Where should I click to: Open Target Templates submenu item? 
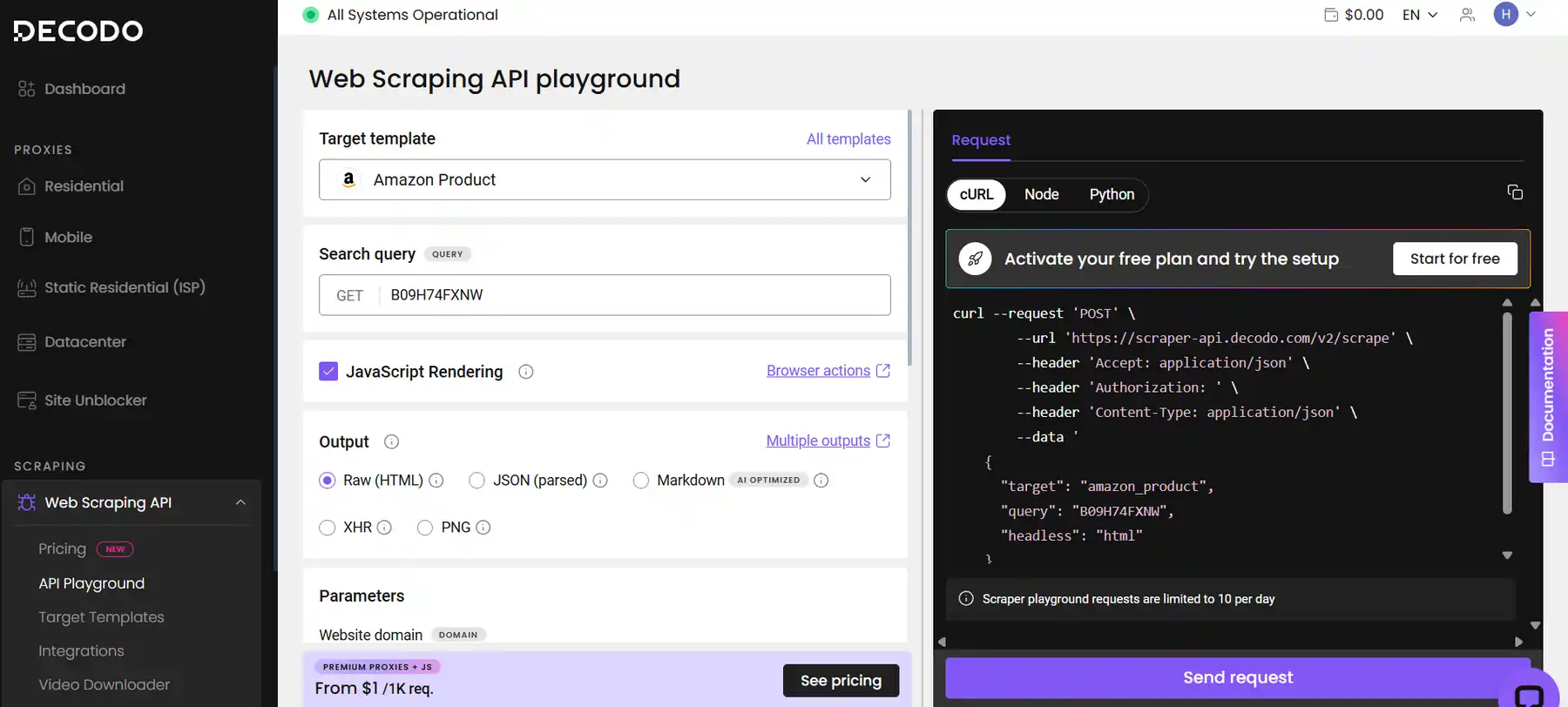click(x=101, y=617)
